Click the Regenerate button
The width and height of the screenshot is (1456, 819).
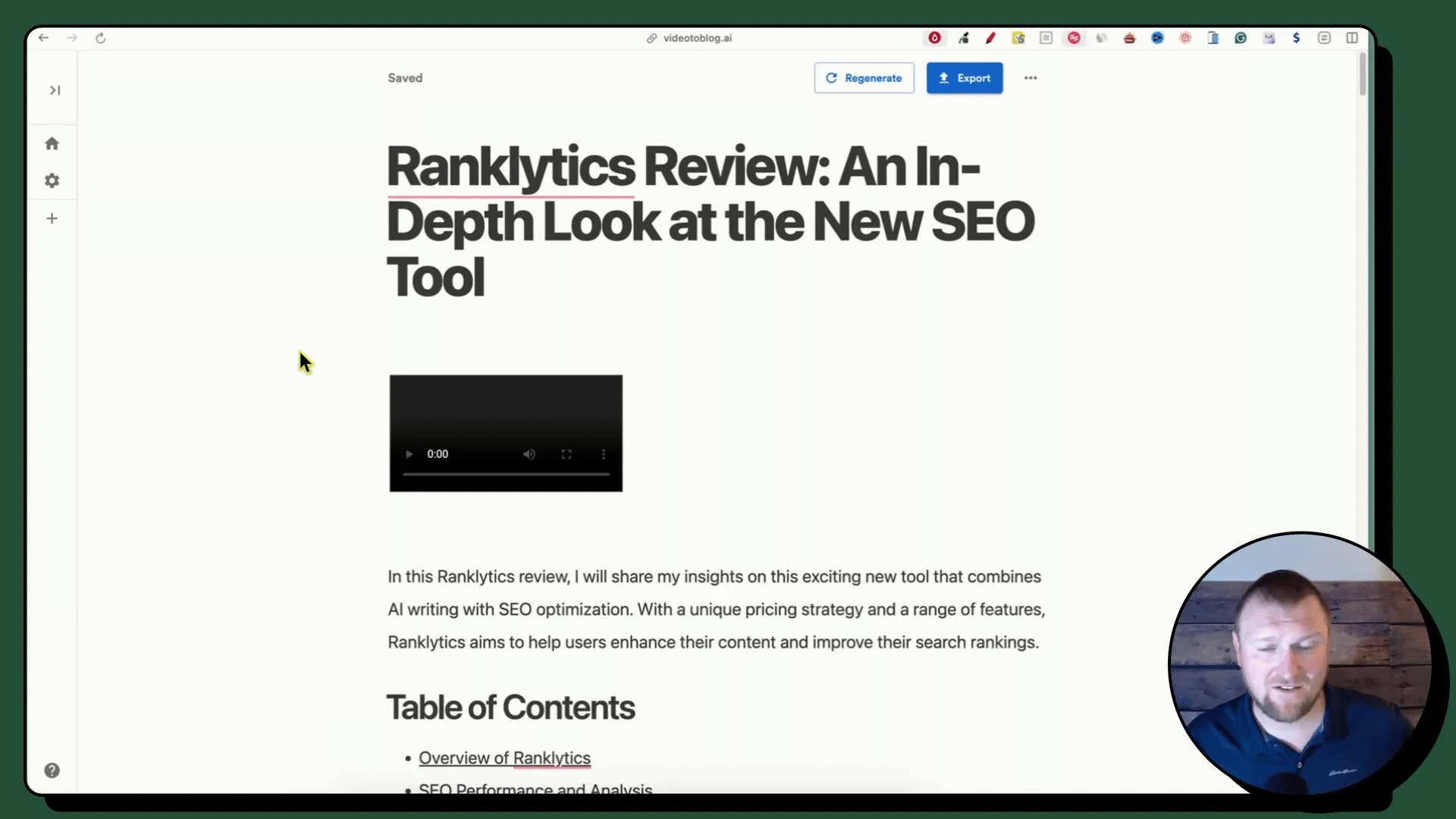tap(864, 78)
